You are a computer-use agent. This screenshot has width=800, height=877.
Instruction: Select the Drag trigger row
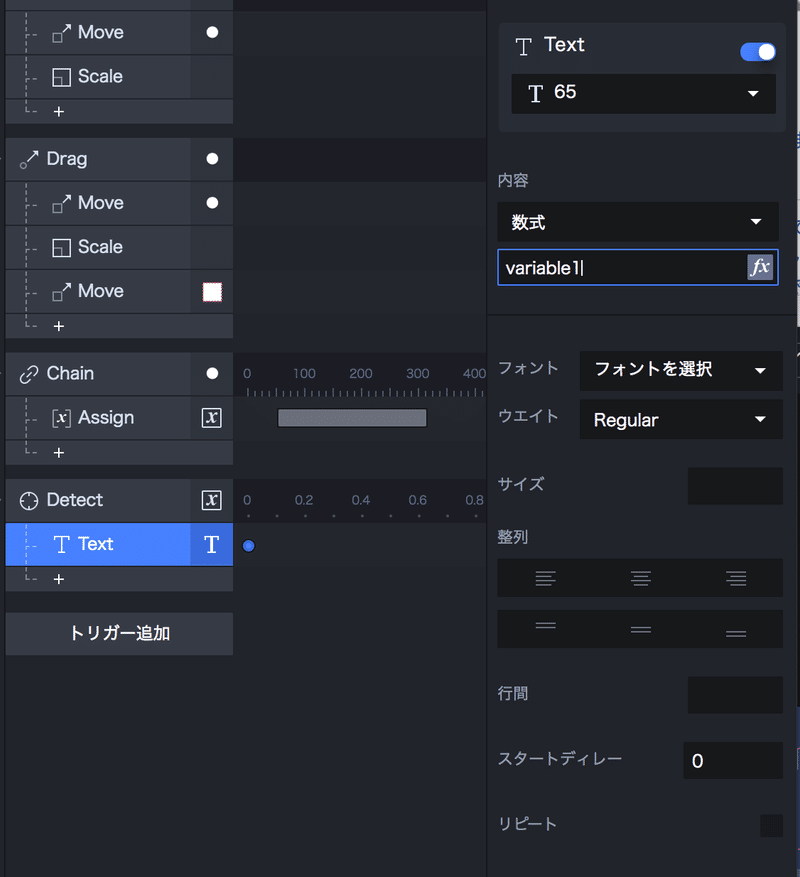point(100,159)
